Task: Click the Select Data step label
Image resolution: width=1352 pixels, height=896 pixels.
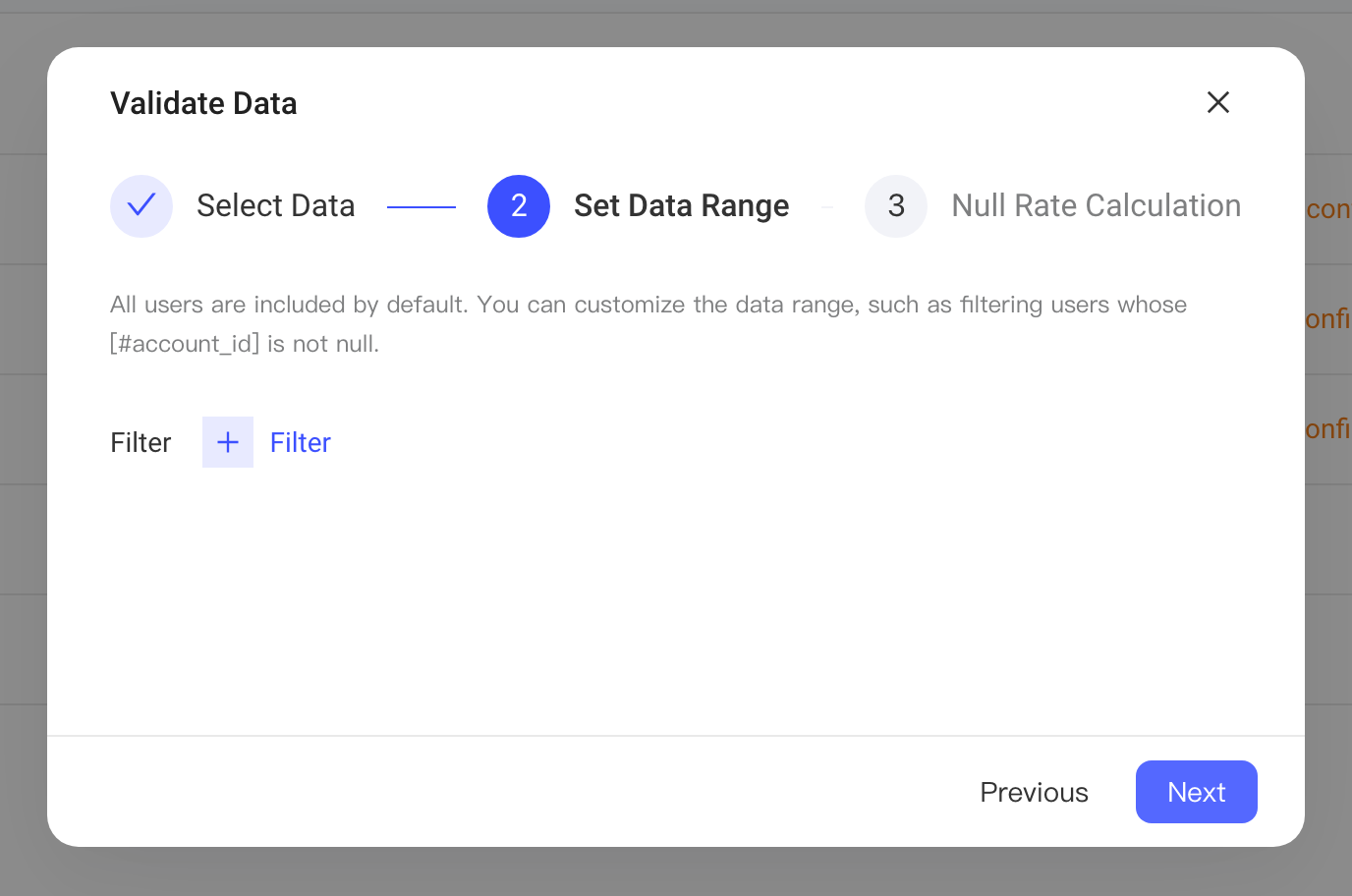Action: click(276, 206)
